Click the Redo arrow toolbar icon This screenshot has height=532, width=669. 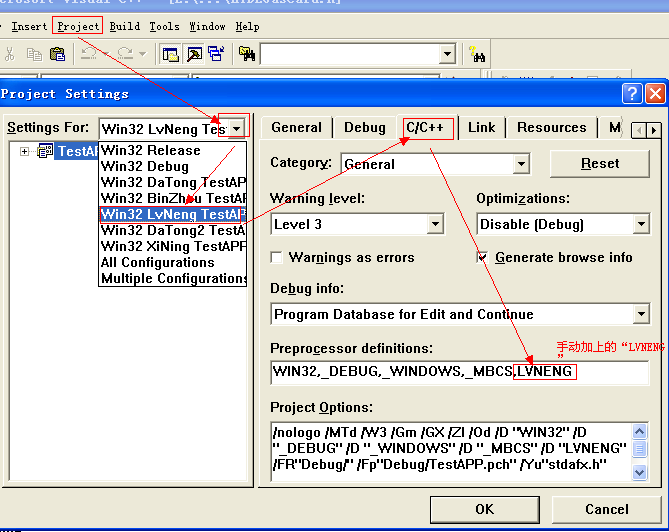125,54
